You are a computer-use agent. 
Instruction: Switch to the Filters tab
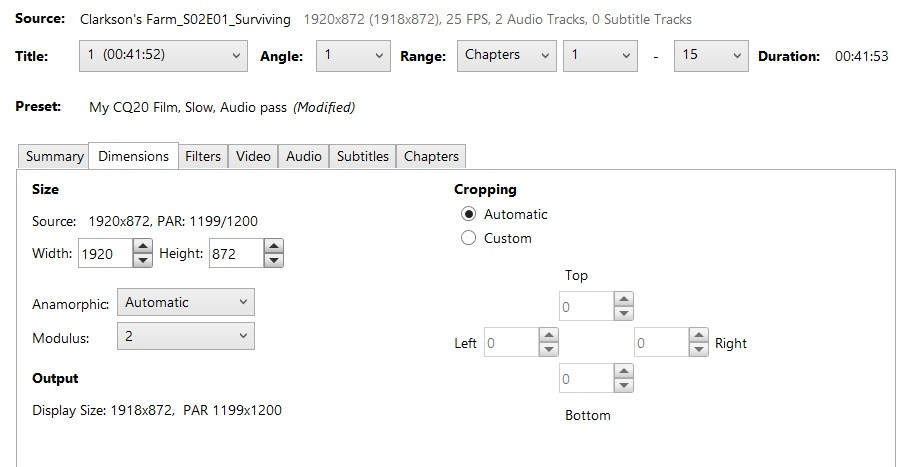[x=203, y=157]
